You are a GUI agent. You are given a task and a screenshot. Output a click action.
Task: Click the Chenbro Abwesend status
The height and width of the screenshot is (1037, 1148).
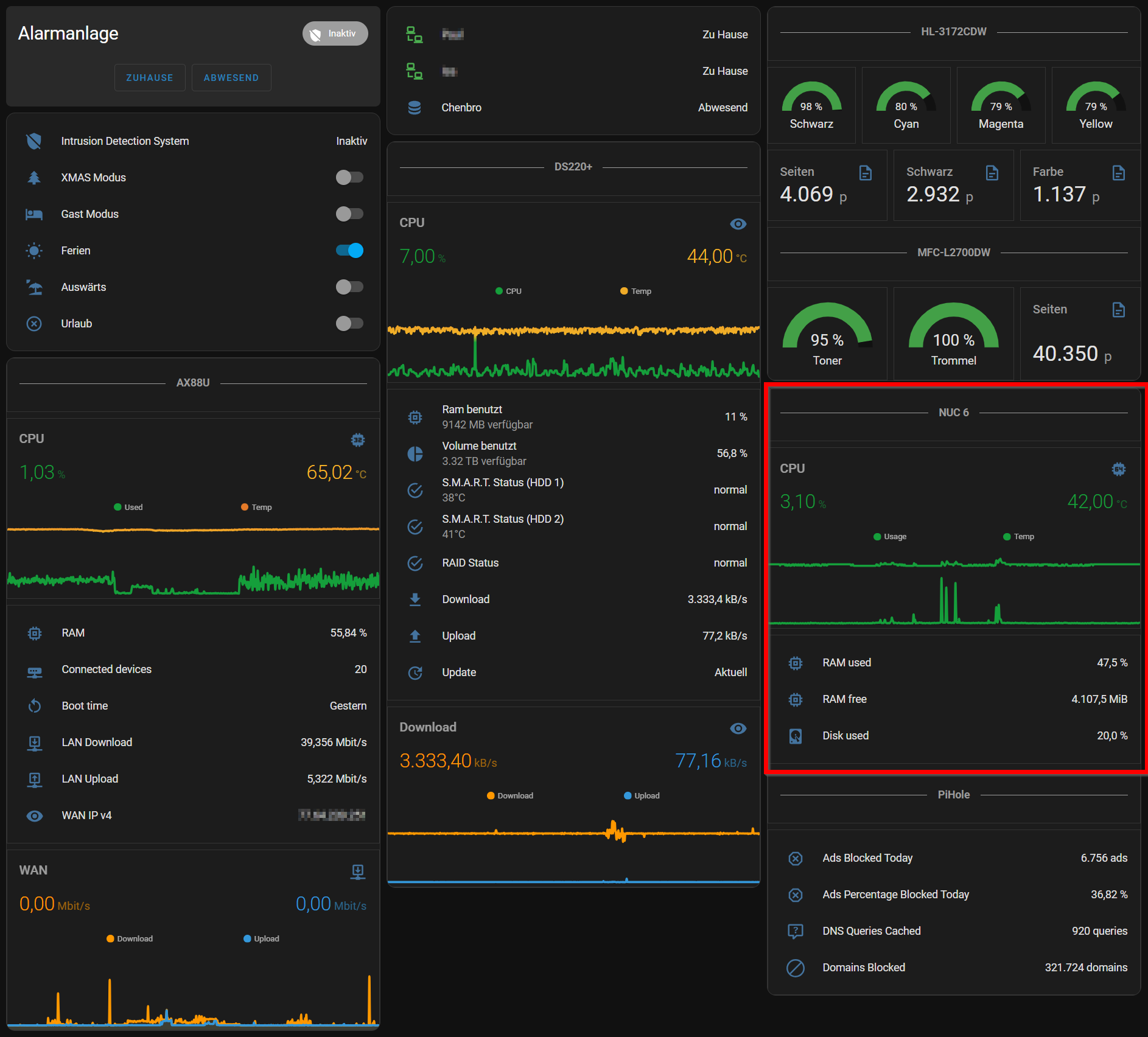723,108
